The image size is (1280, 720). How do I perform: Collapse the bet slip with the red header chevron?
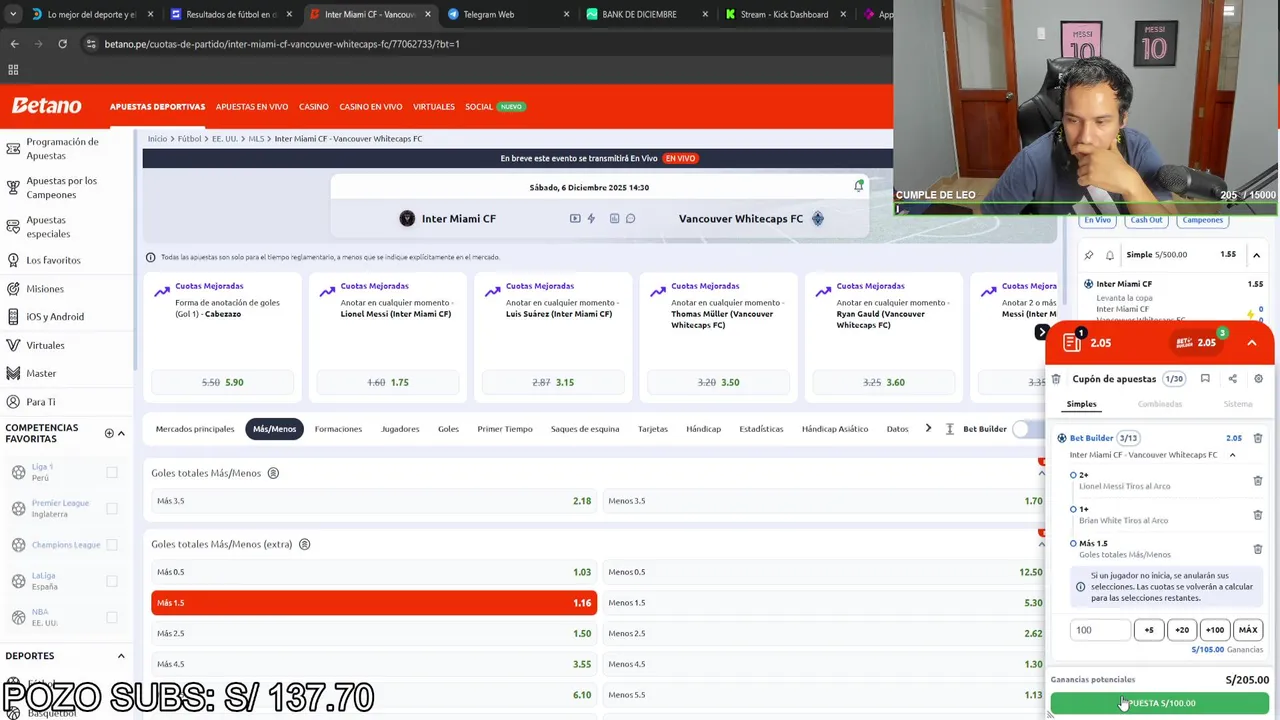coord(1252,343)
